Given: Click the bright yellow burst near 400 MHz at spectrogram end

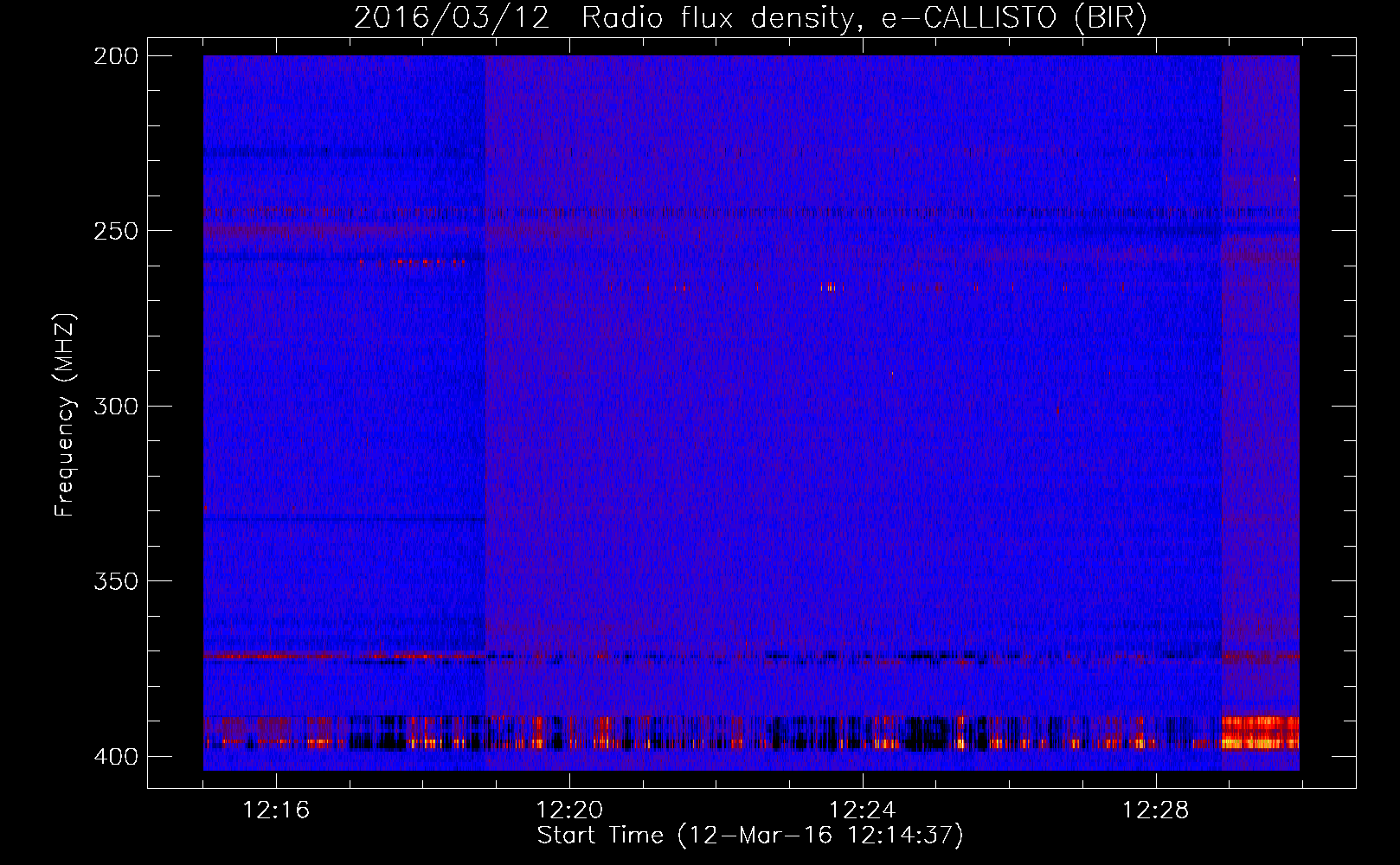Looking at the screenshot, I should click(1260, 733).
